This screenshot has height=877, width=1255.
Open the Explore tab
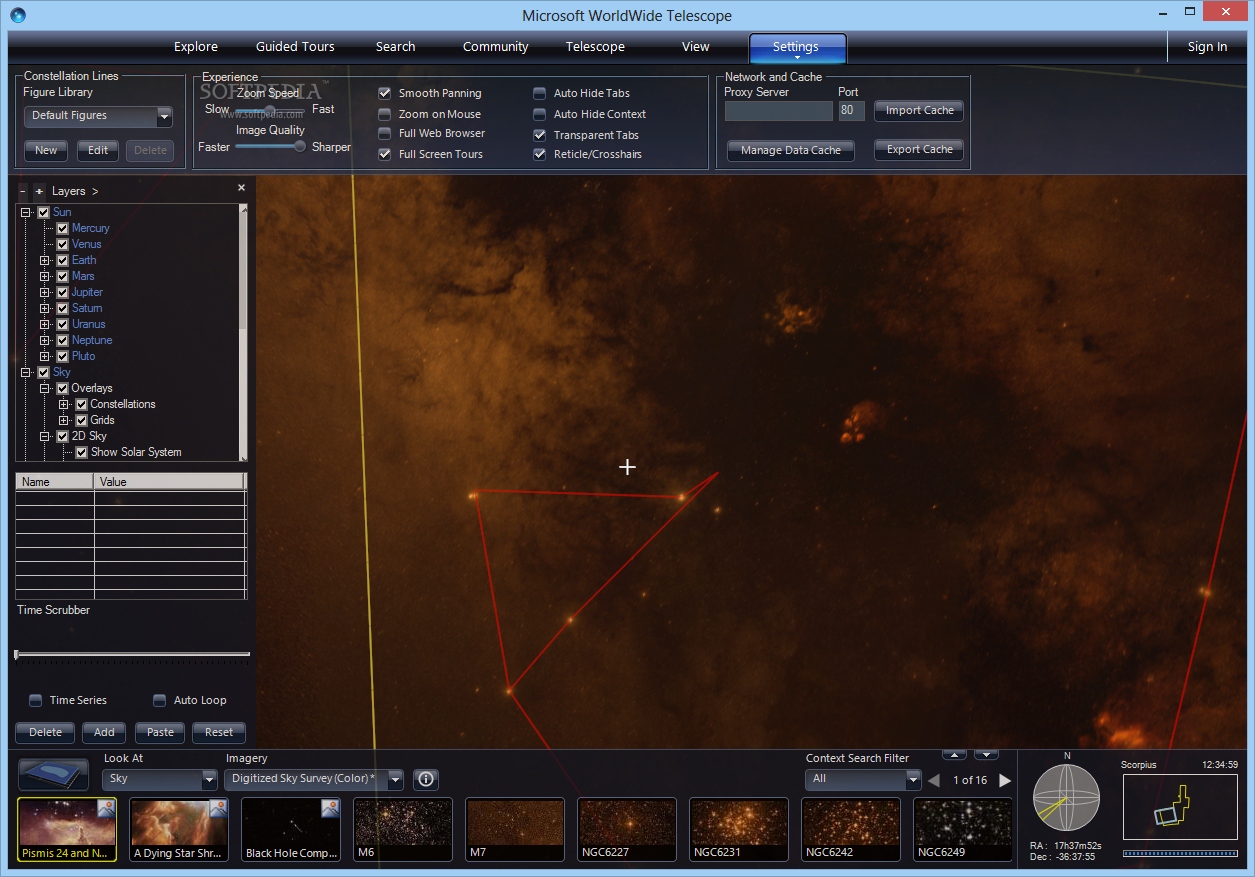click(x=196, y=47)
